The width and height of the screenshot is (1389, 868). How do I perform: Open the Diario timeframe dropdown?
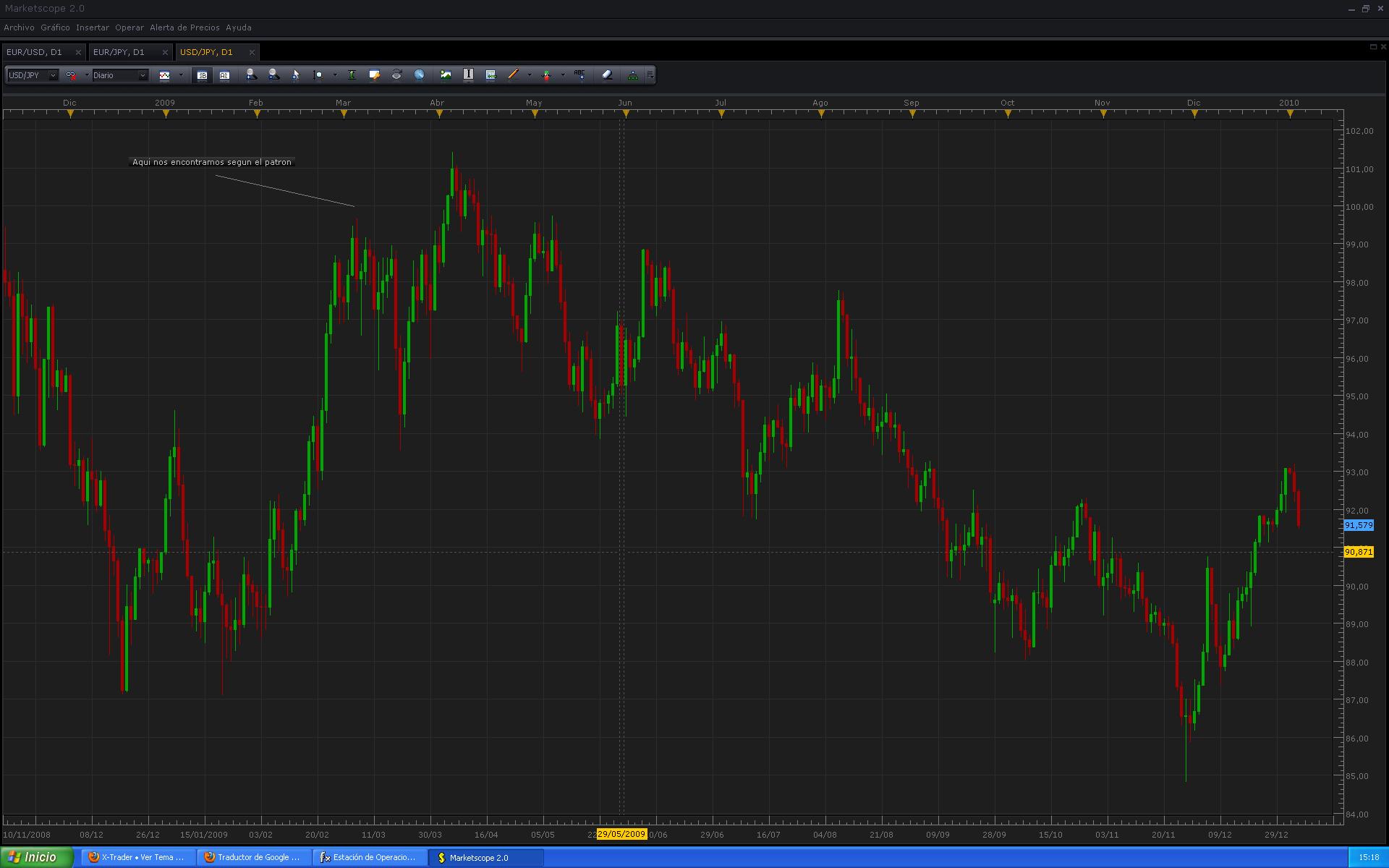(x=142, y=75)
